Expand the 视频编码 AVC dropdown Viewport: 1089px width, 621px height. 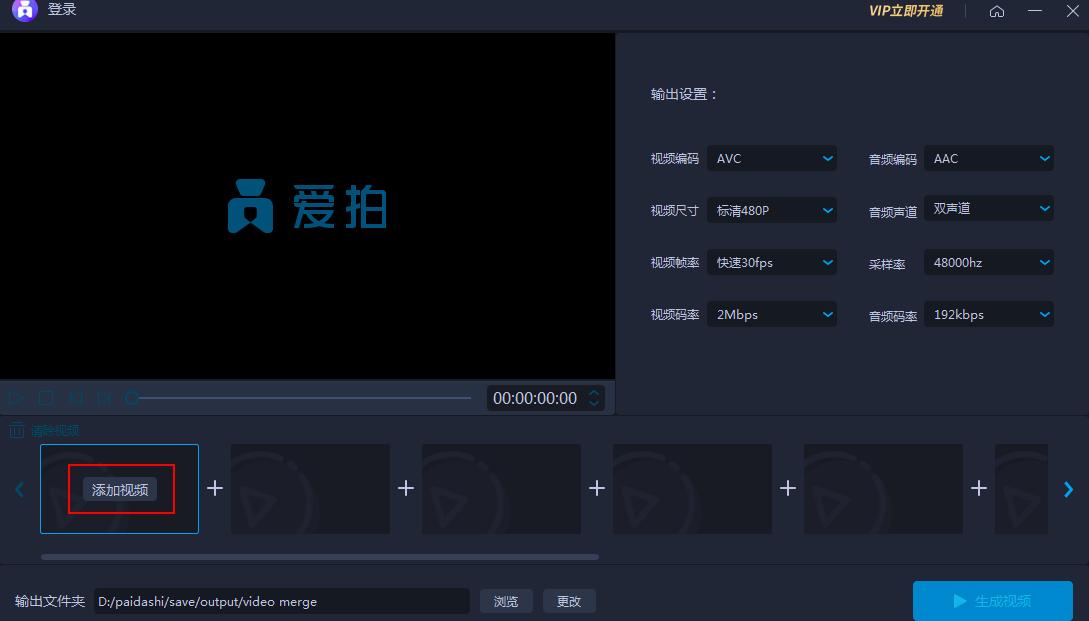pos(771,159)
